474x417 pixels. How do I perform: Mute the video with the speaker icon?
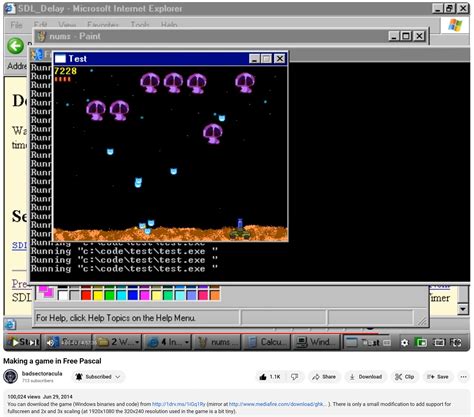[x=51, y=342]
